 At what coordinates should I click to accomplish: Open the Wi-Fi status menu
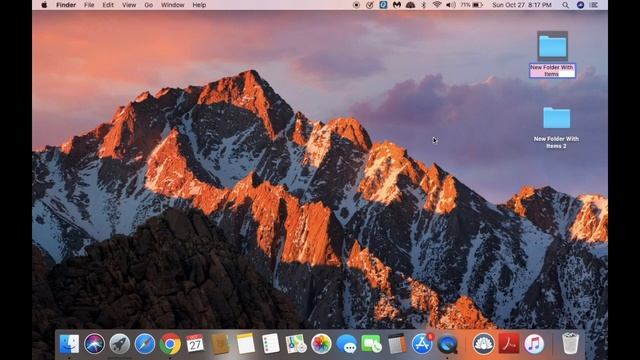[x=437, y=5]
